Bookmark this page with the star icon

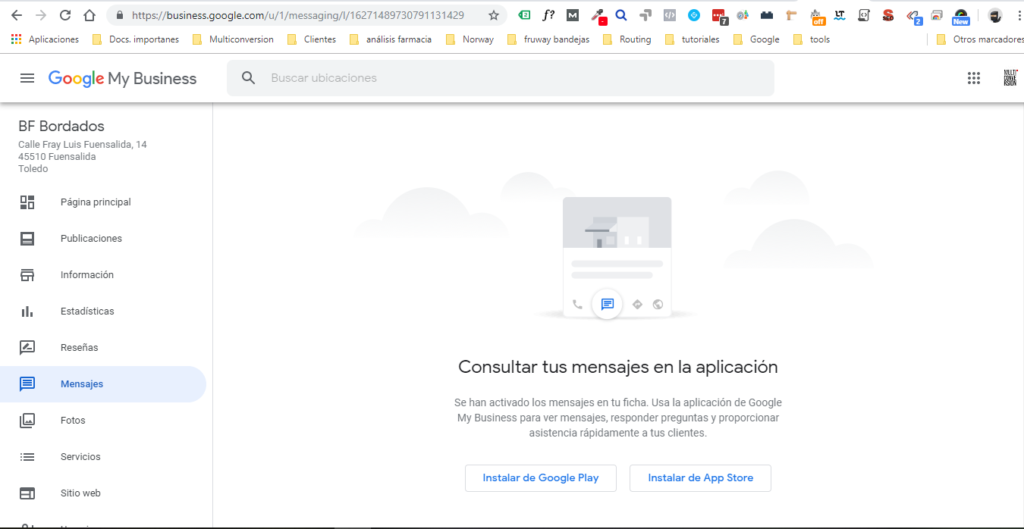point(494,15)
